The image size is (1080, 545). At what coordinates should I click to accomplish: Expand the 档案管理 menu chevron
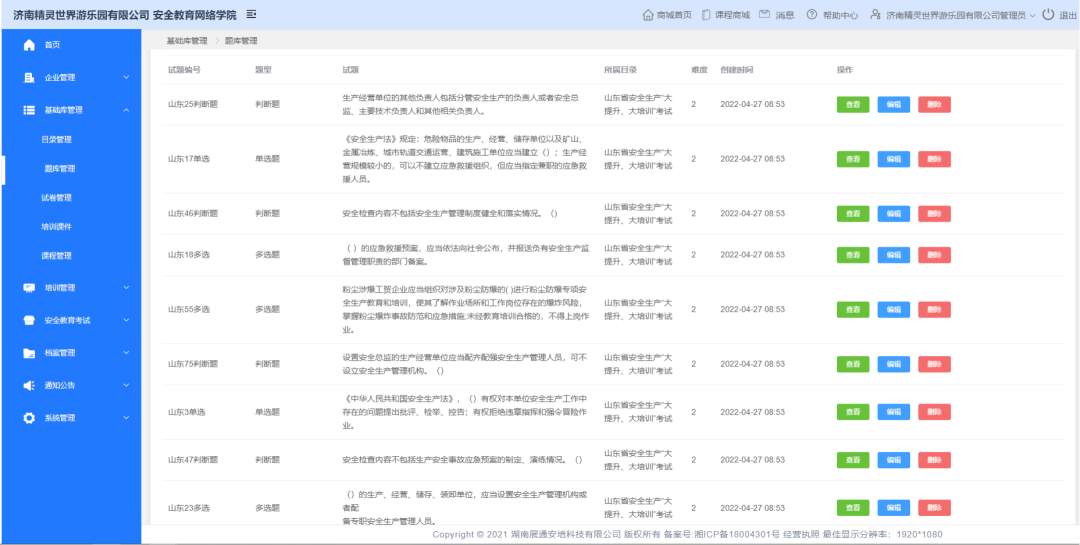coord(126,353)
